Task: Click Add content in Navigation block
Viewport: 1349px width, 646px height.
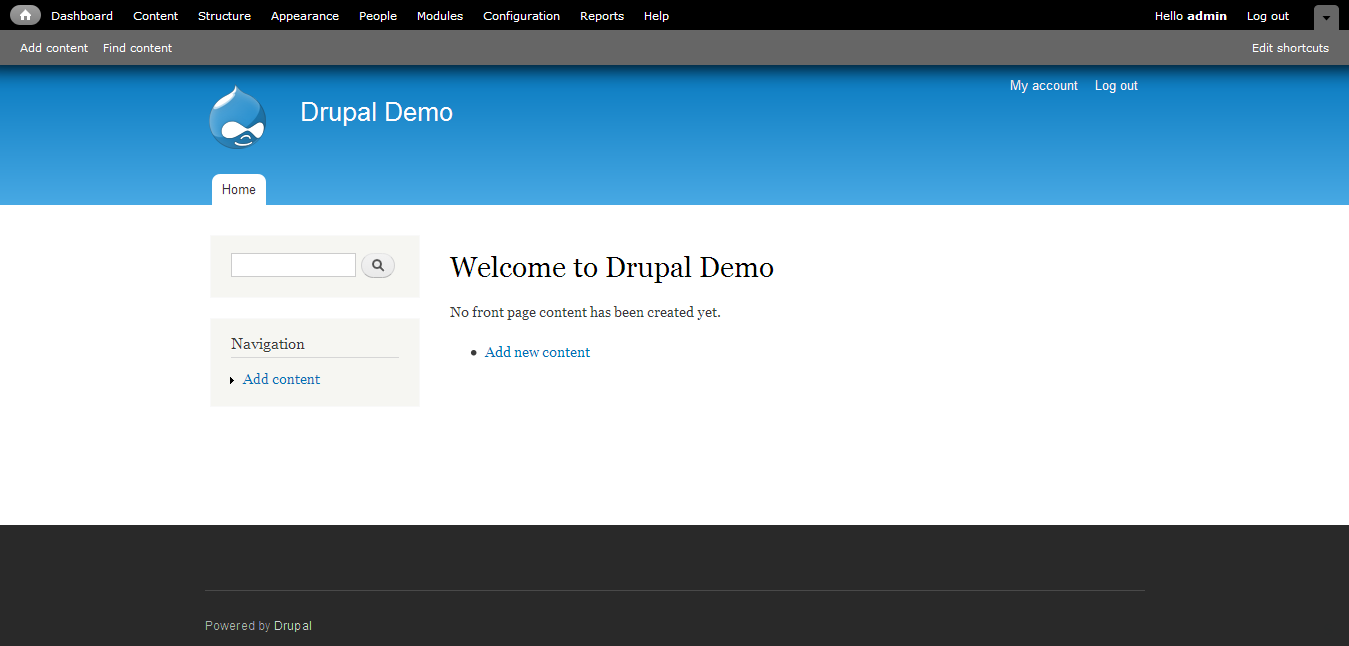Action: 282,379
